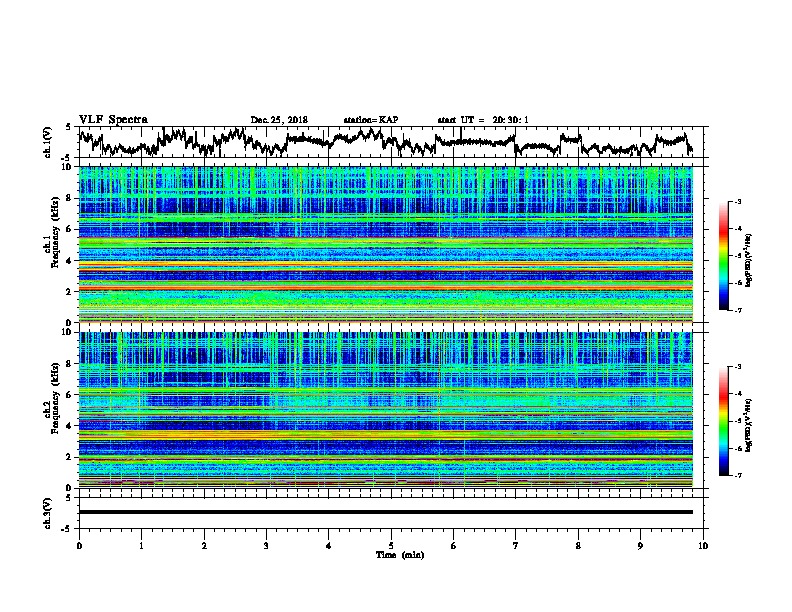Image resolution: width=792 pixels, height=612 pixels.
Task: Click the time axis tick label "10"
Action: point(703,546)
